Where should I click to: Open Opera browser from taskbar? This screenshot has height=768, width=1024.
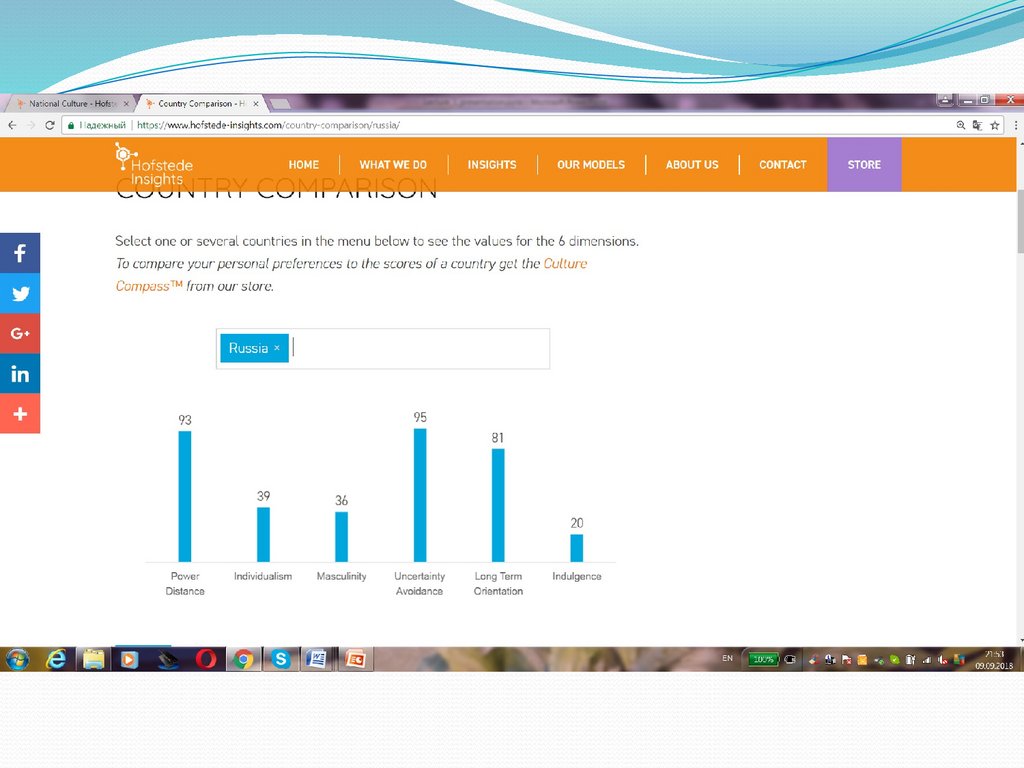(206, 659)
